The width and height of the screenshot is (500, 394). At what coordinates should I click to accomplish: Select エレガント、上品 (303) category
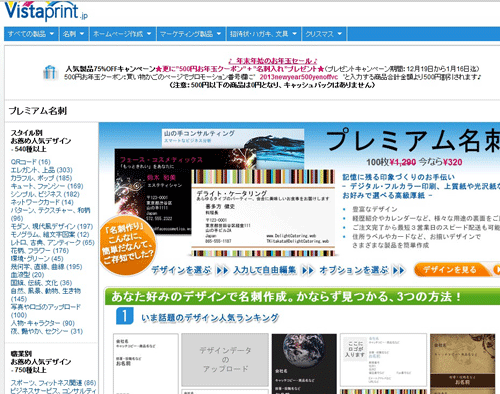[x=41, y=170]
